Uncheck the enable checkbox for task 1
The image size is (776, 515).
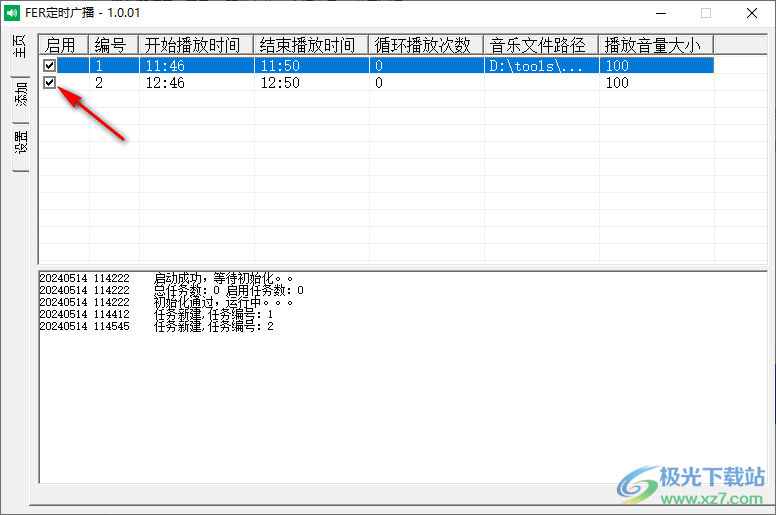[50, 65]
